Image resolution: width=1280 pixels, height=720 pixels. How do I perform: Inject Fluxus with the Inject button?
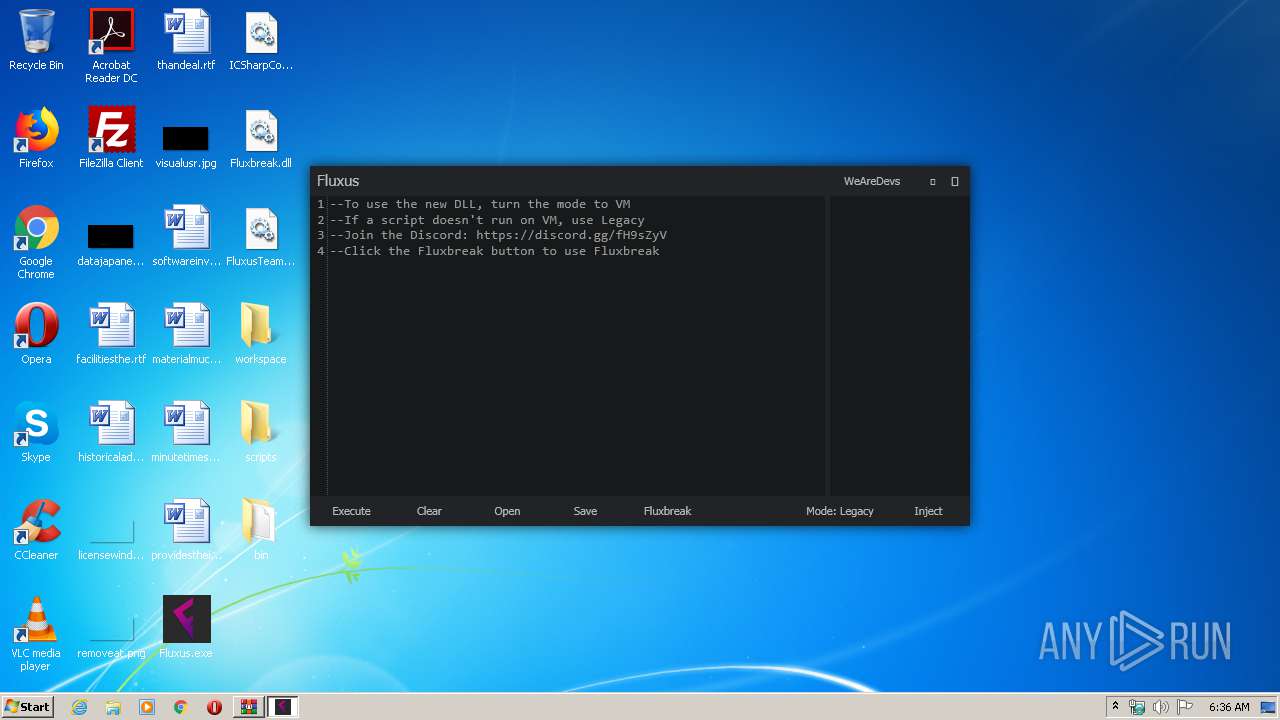point(928,511)
